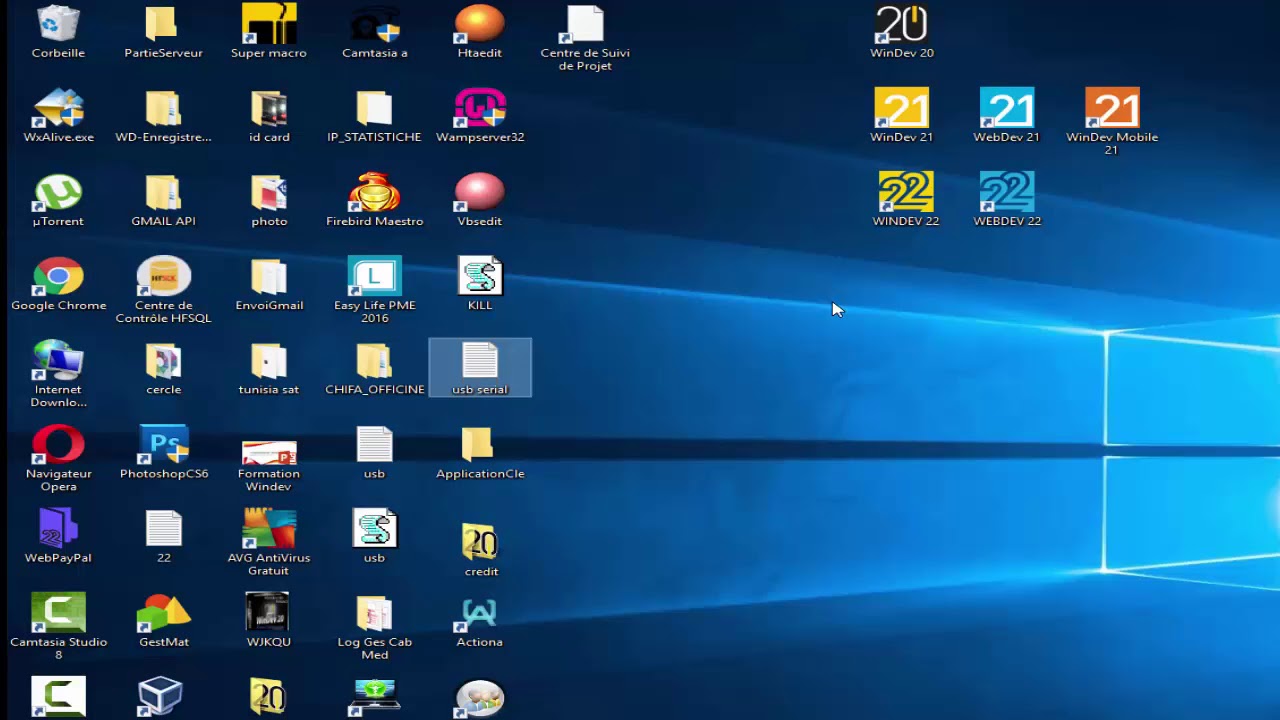1280x720 pixels.
Task: Open the Corbeille recycle bin
Action: pos(58,32)
